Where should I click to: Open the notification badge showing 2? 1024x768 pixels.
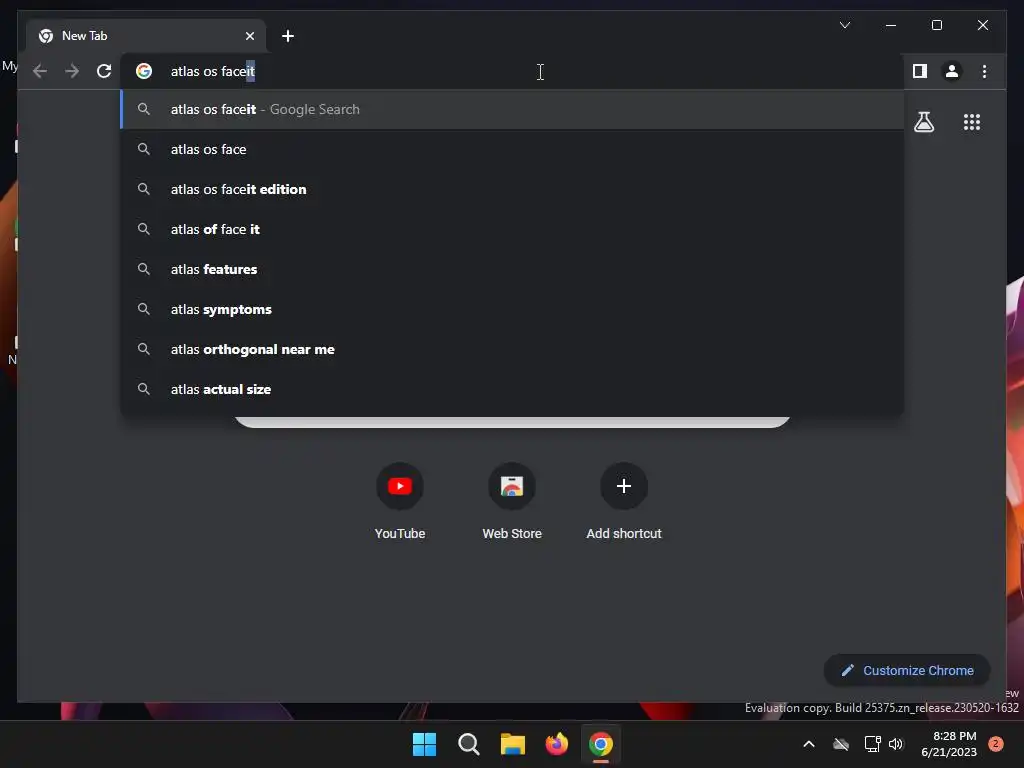click(x=995, y=744)
